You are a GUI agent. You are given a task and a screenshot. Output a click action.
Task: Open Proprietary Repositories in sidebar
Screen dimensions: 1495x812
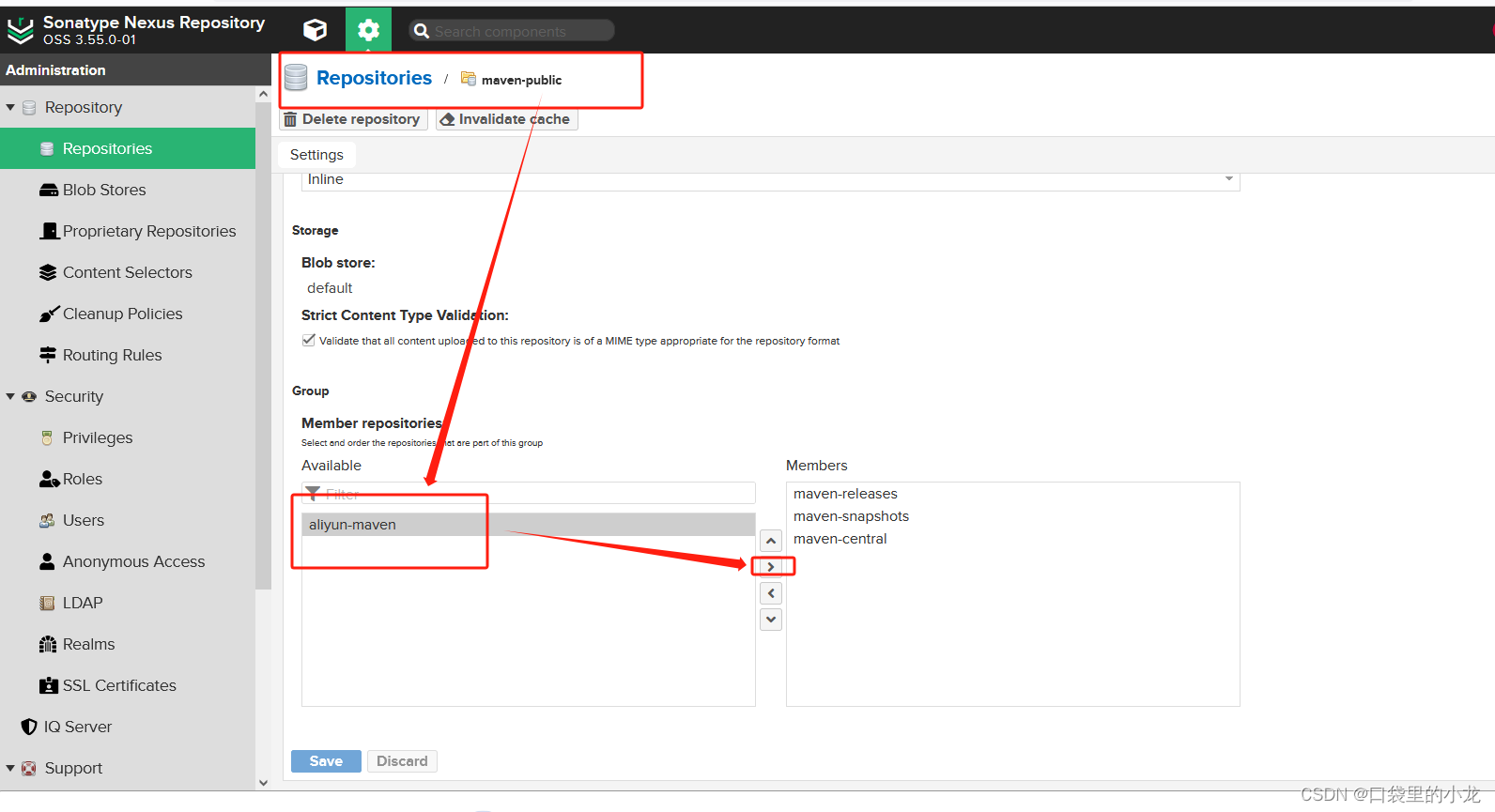[x=128, y=231]
